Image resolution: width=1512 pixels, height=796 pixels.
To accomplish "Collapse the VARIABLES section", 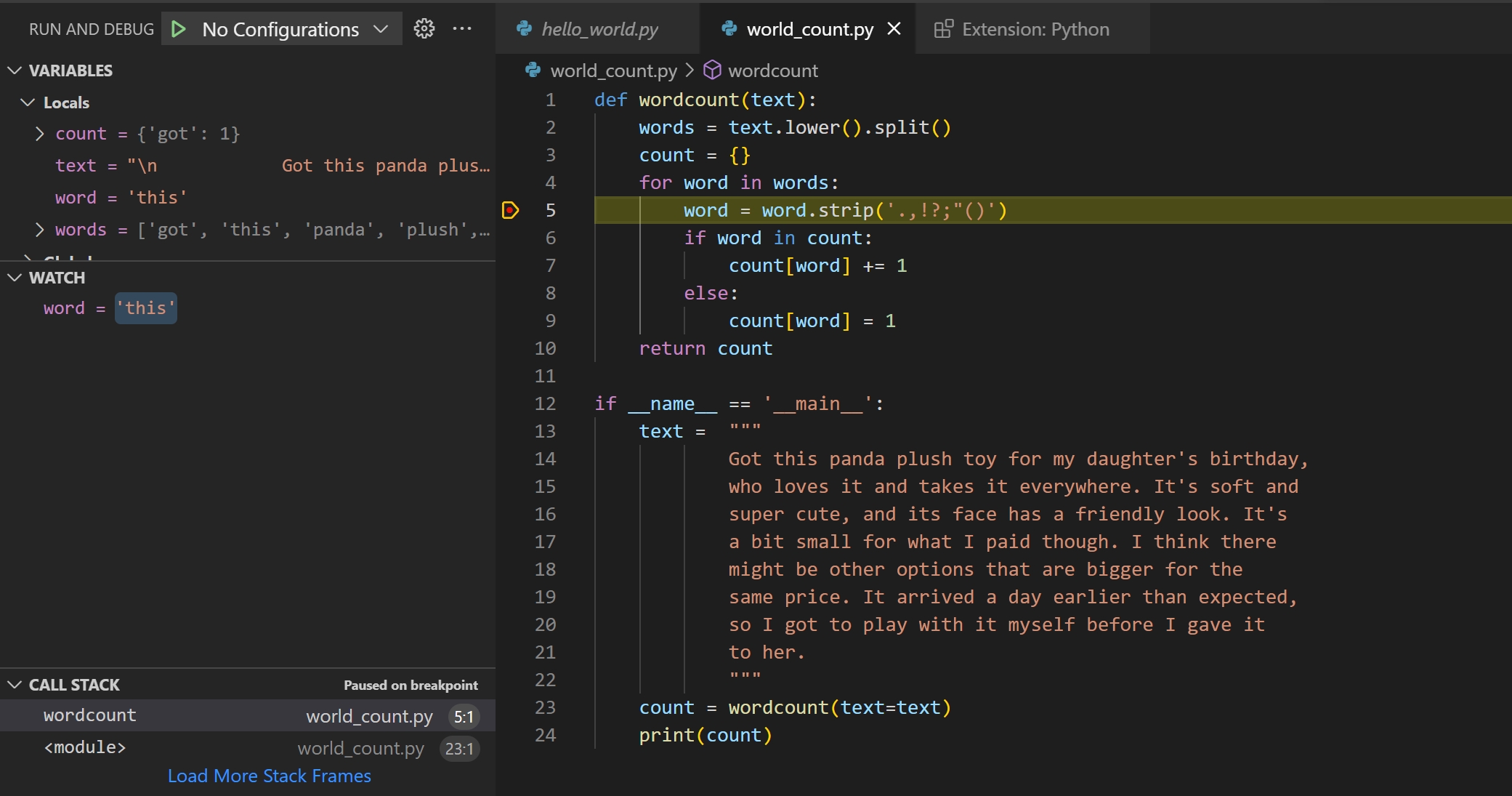I will (15, 71).
